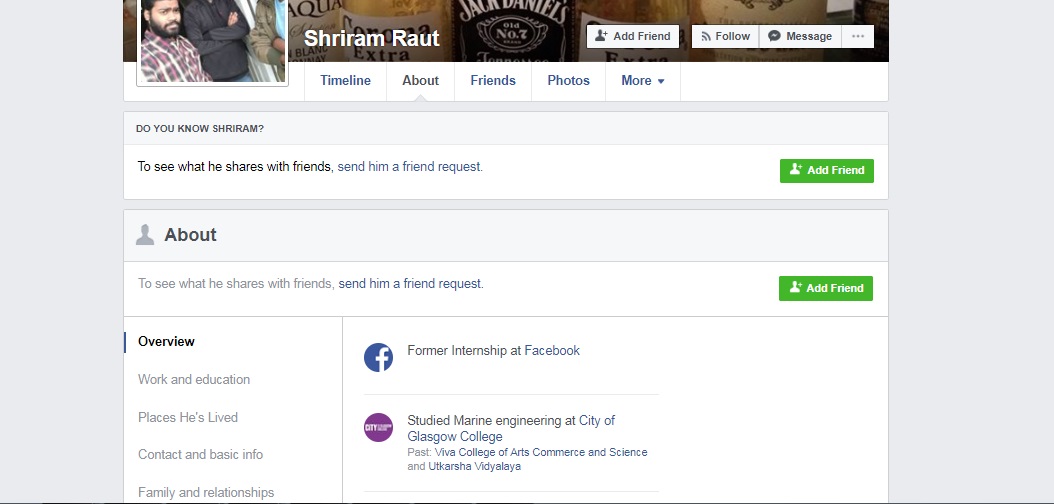Click the Utkarsha Vidyalaya link
The height and width of the screenshot is (504, 1054).
click(475, 466)
